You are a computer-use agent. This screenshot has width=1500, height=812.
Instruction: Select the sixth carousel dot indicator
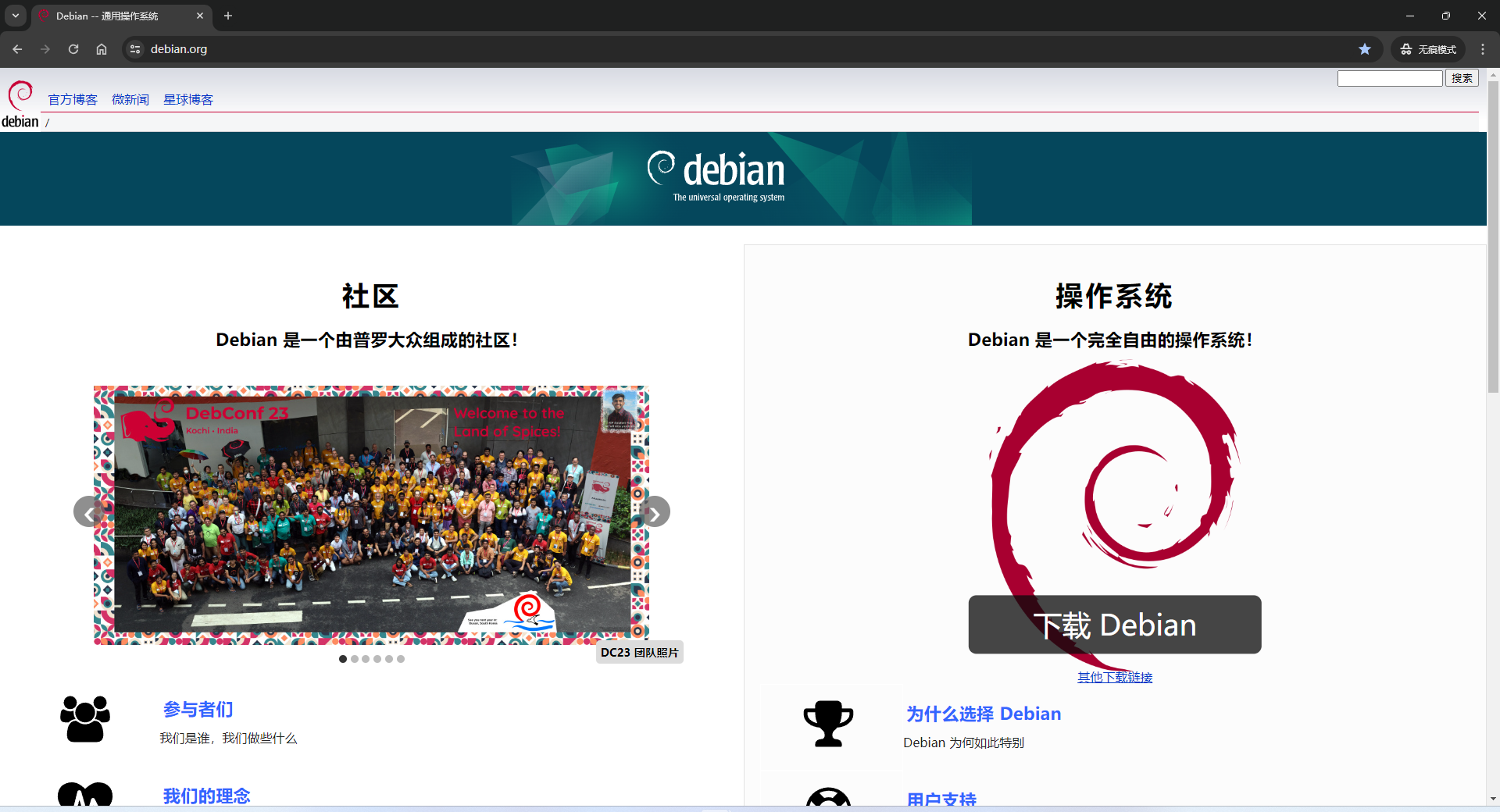coord(401,659)
